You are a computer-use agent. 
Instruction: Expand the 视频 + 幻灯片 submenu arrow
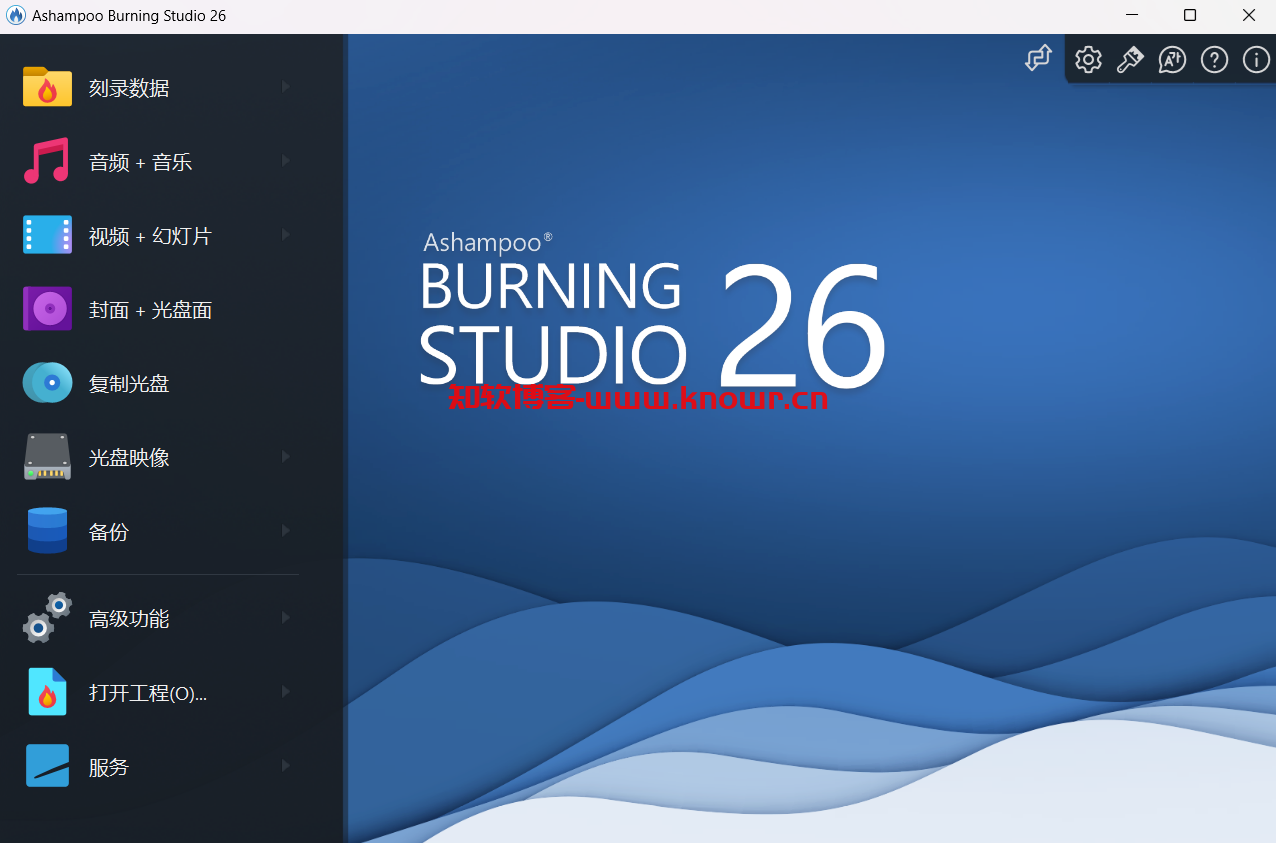pyautogui.click(x=285, y=235)
